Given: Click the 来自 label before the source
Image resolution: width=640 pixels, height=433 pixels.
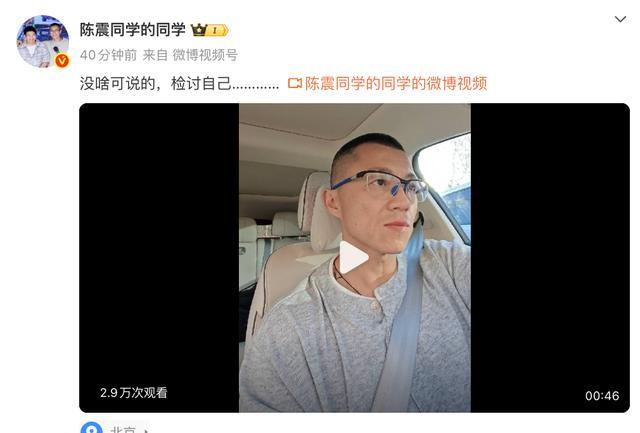Looking at the screenshot, I should (155, 55).
